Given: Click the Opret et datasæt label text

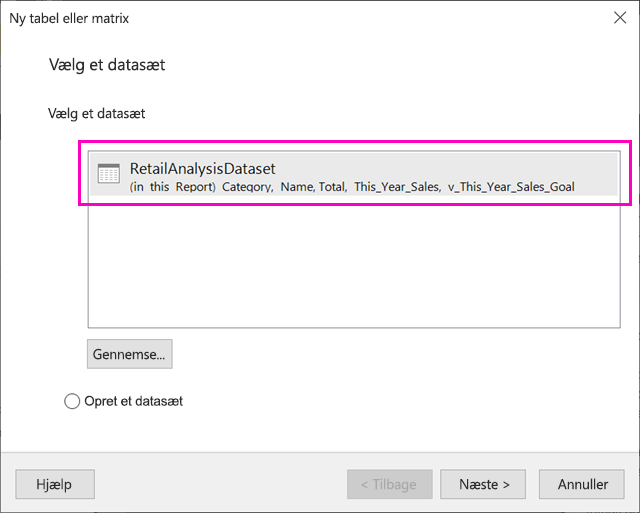Looking at the screenshot, I should pos(133,401).
